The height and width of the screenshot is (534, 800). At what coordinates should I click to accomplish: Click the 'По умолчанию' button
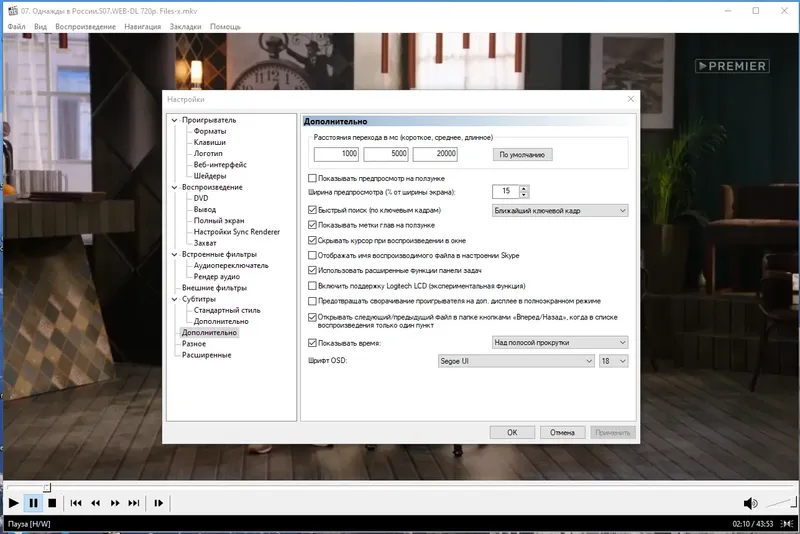[522, 155]
